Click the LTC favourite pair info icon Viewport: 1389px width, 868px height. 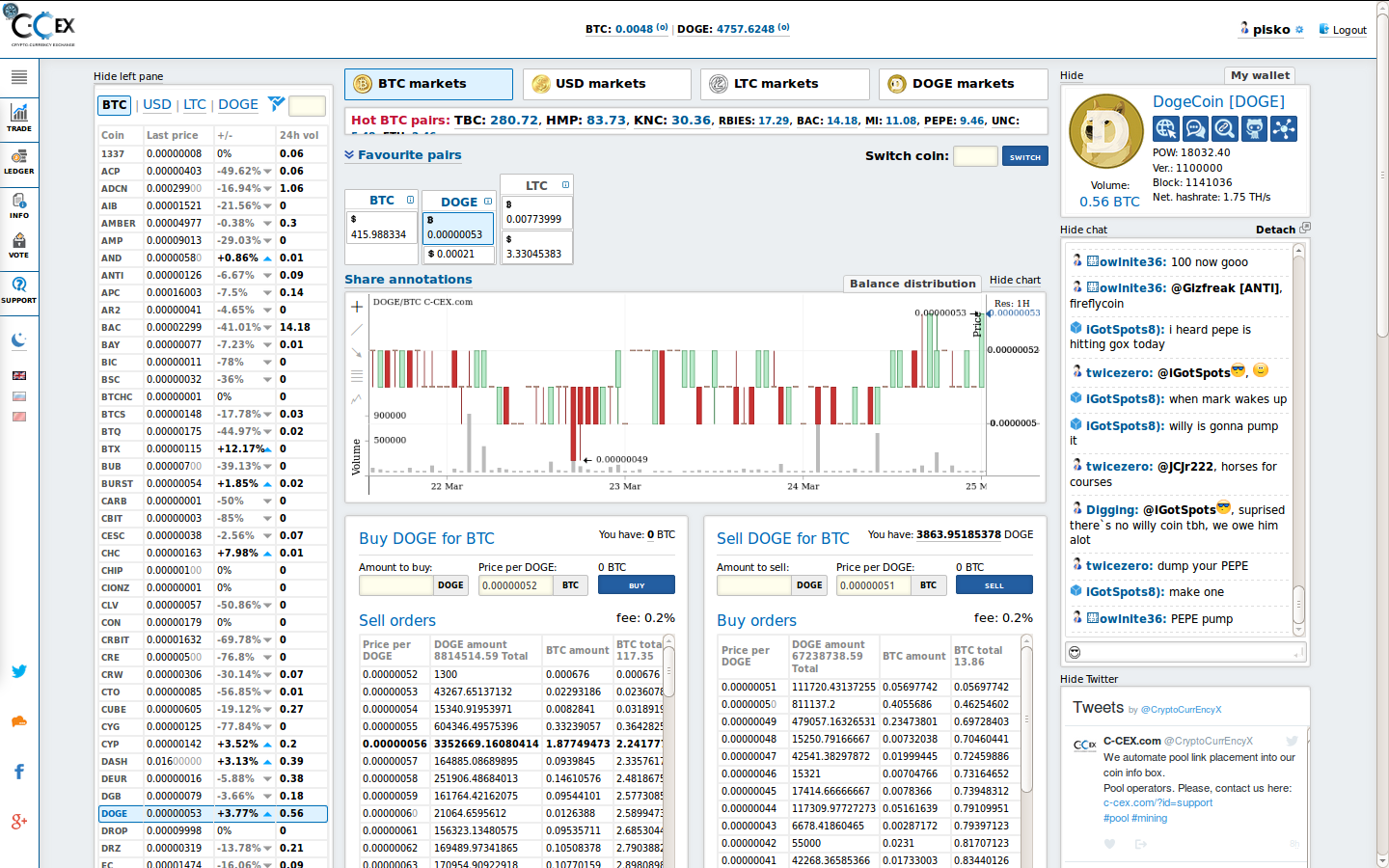[565, 185]
